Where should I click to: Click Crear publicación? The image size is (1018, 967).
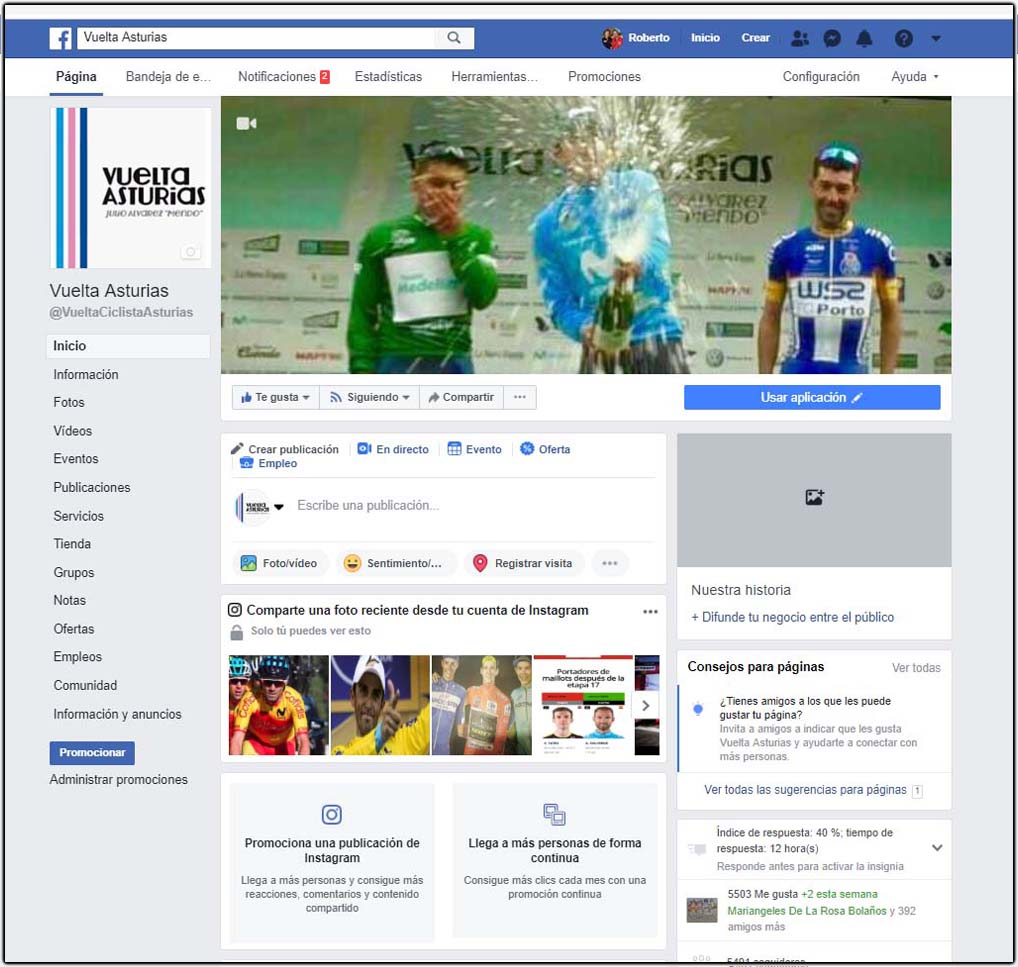click(x=285, y=449)
